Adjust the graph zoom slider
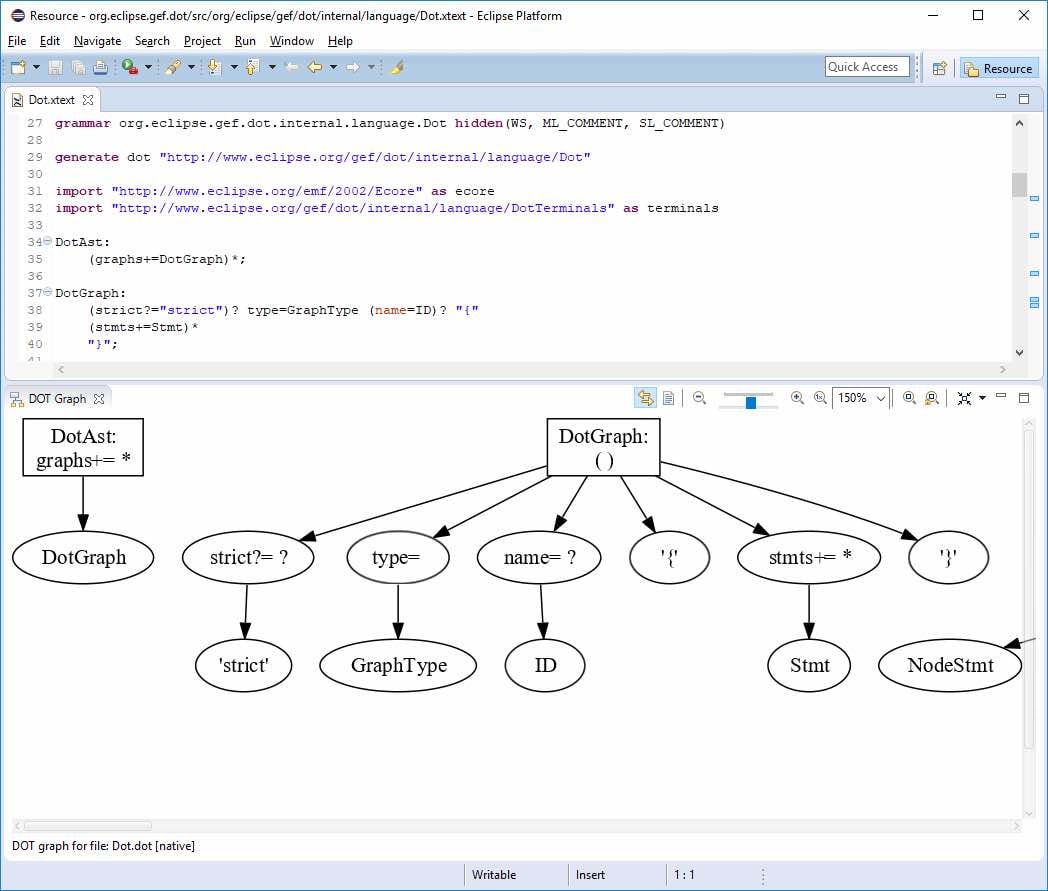Screen dimensions: 1048x891 (x=752, y=398)
